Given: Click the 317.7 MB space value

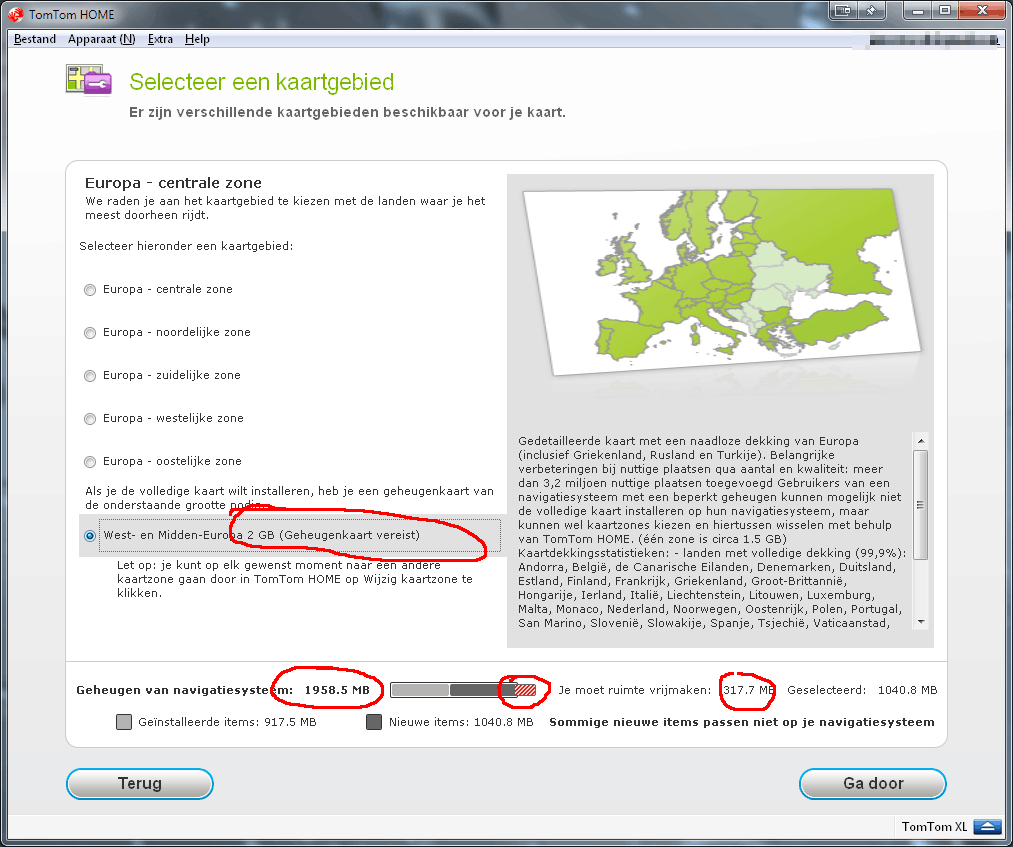Looking at the screenshot, I should tap(748, 690).
